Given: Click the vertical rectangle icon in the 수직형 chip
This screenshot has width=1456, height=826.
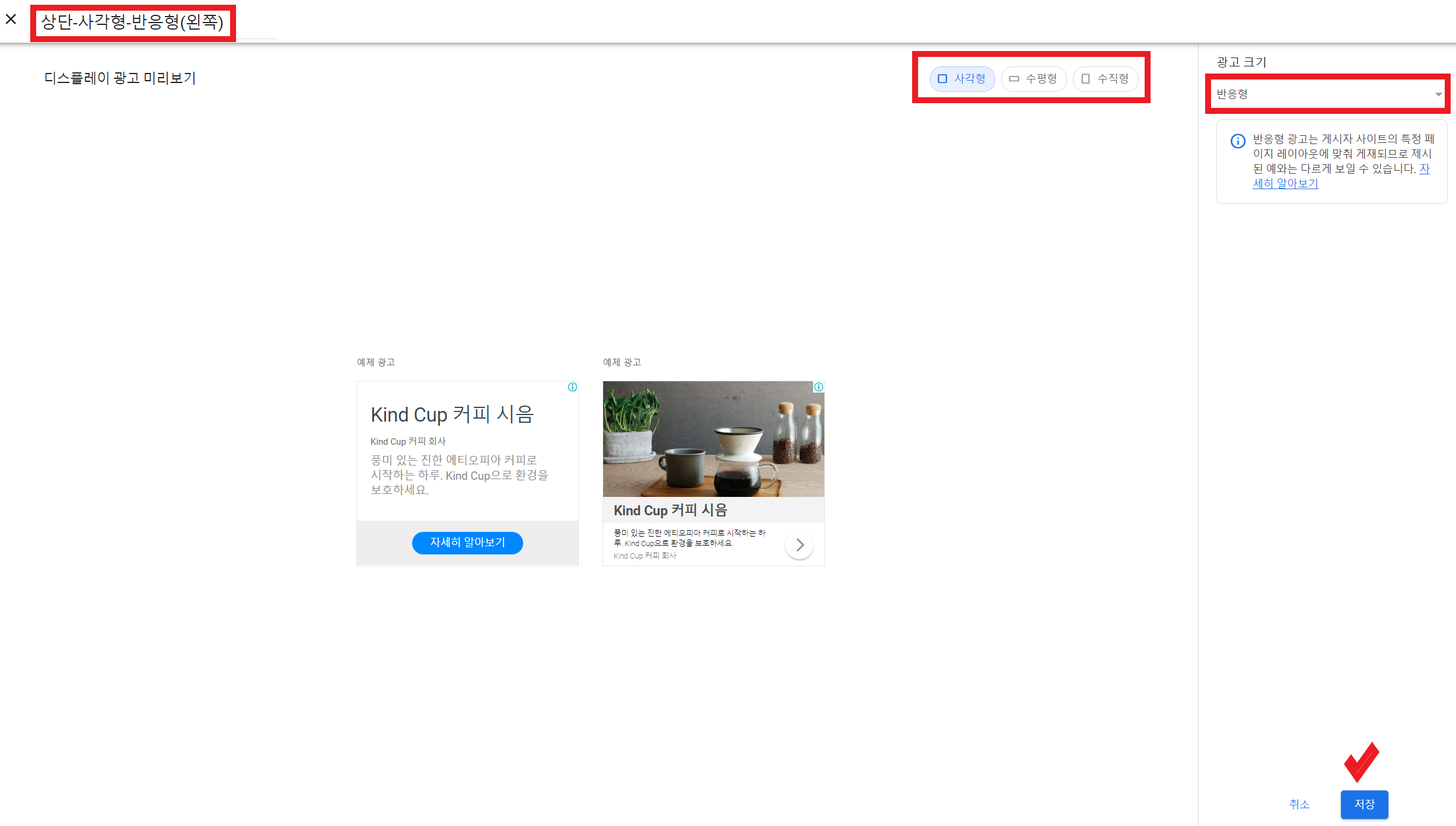Looking at the screenshot, I should (x=1085, y=79).
